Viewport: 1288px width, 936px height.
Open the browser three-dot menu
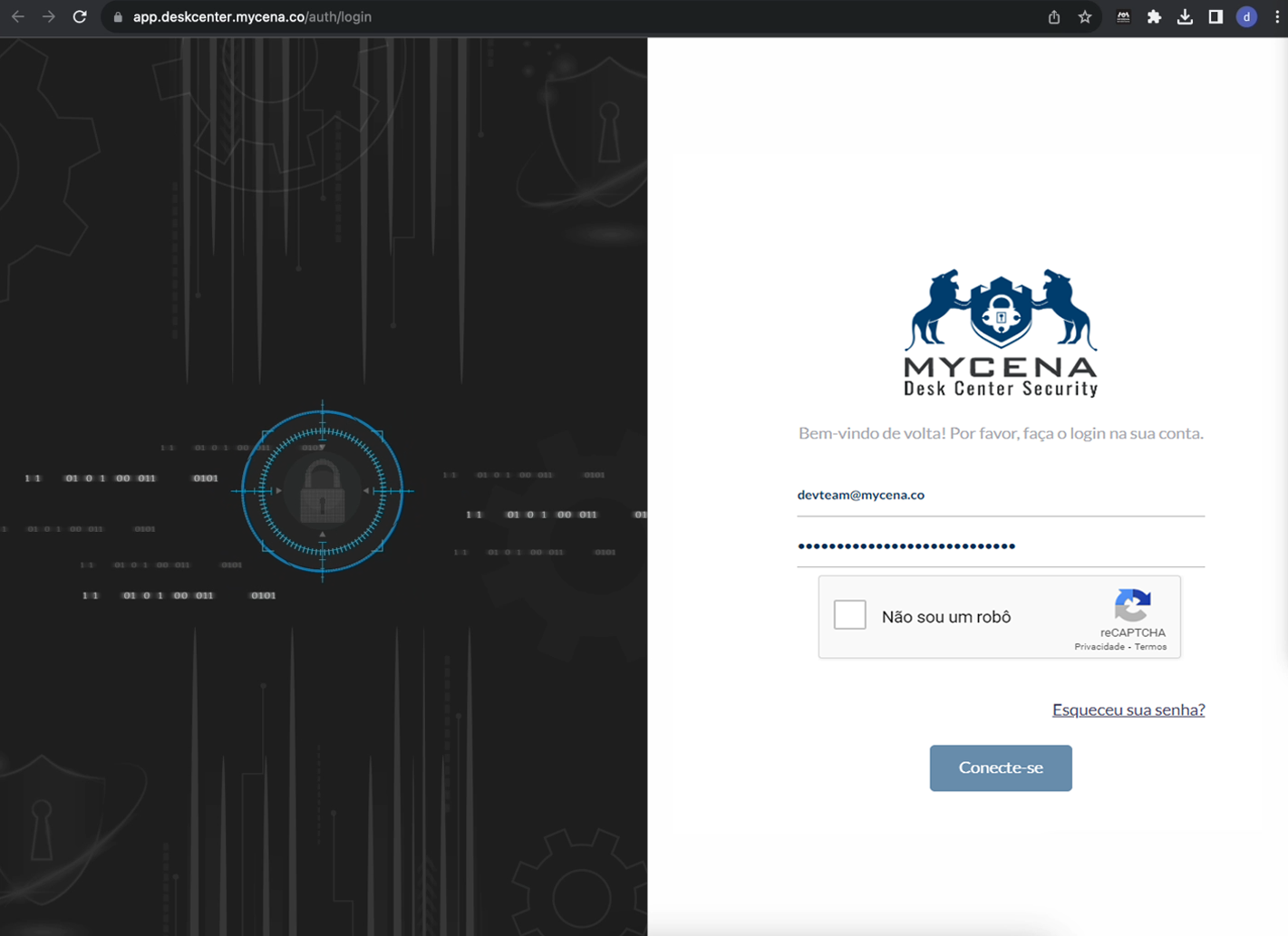(1277, 17)
